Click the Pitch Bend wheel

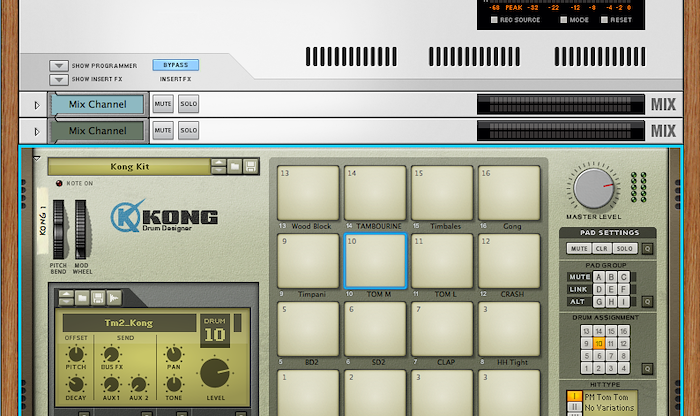[x=58, y=229]
